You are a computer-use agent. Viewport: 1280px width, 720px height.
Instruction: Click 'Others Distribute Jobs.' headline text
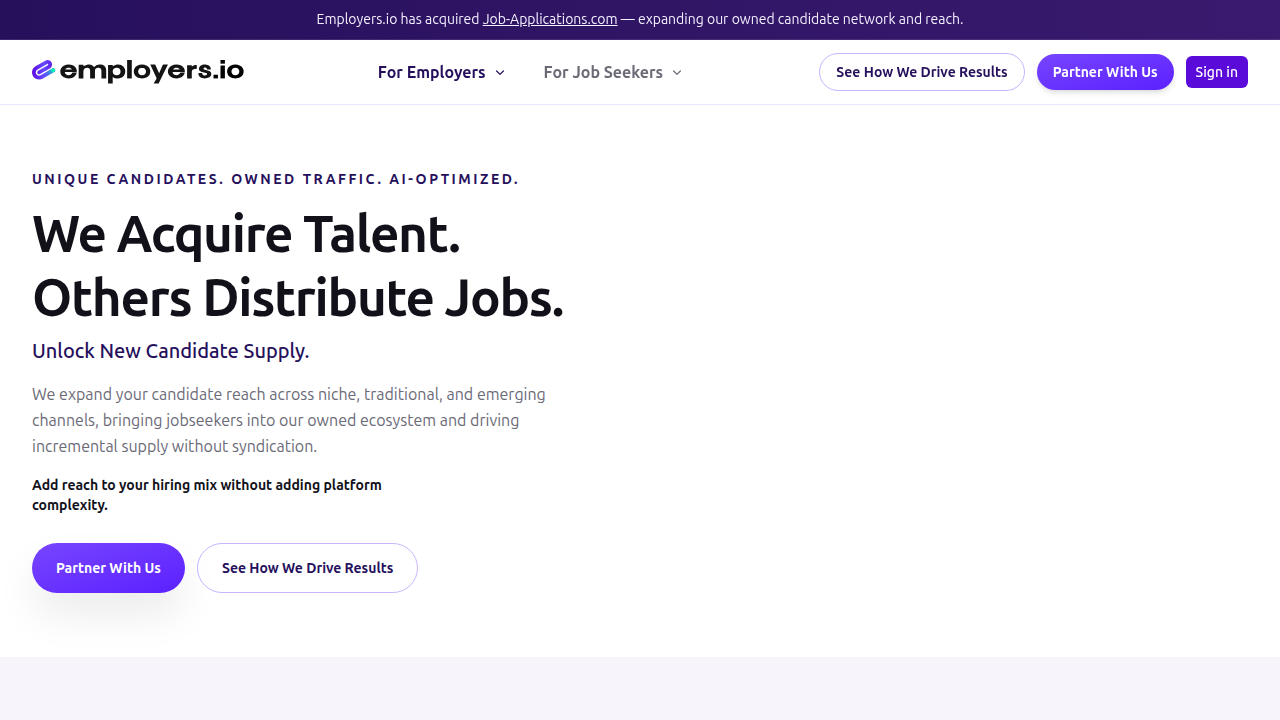click(298, 298)
